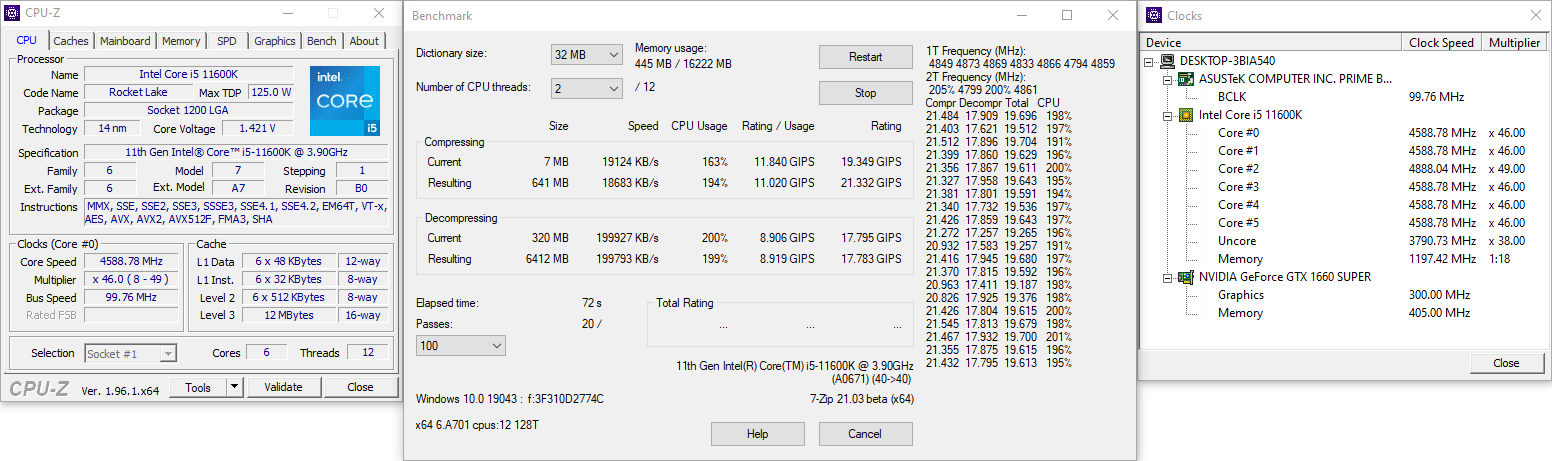Switch to the Caches tab
This screenshot has height=461, width=1552.
(71, 41)
